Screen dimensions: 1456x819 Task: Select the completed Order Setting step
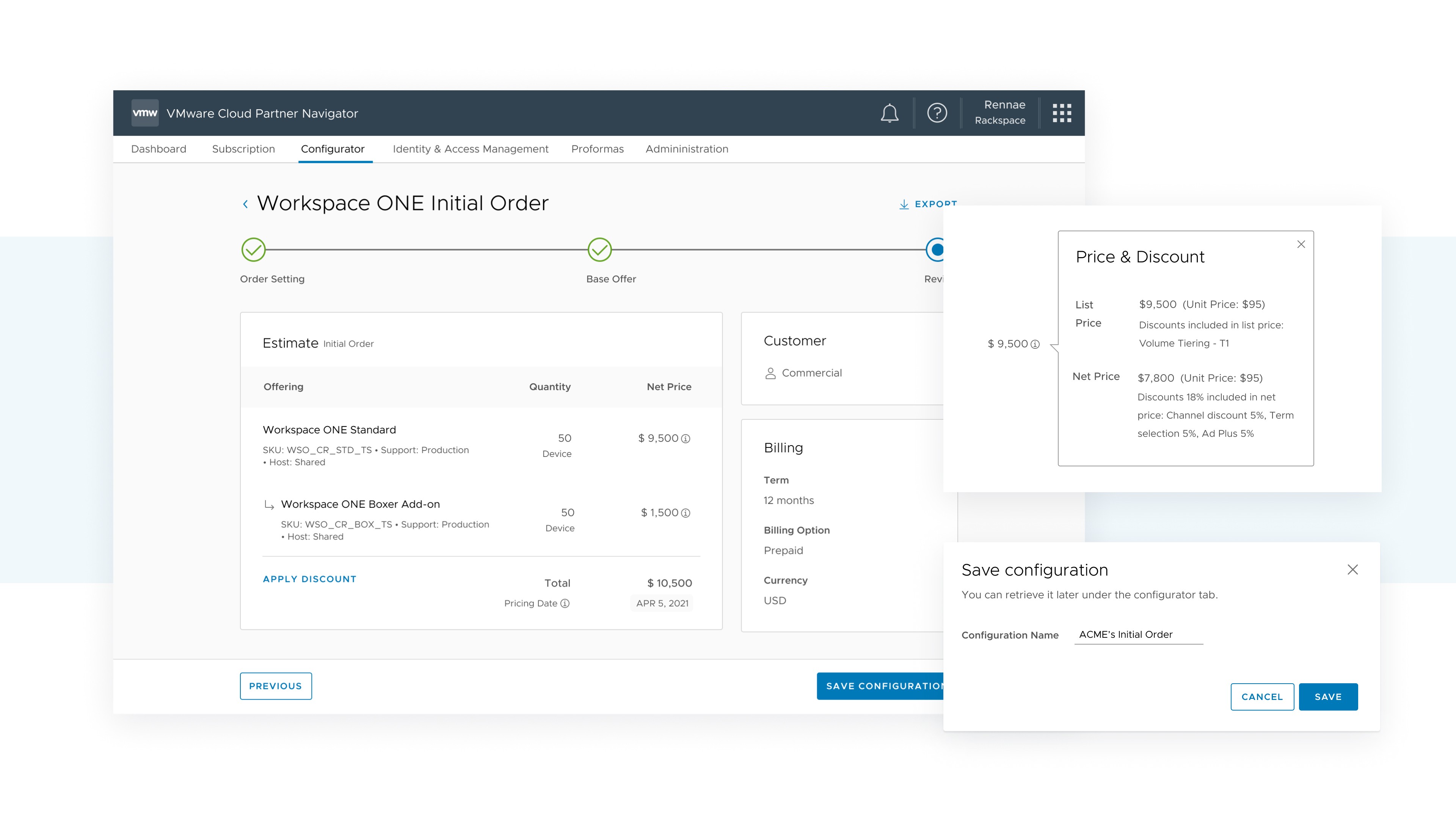pyautogui.click(x=253, y=250)
